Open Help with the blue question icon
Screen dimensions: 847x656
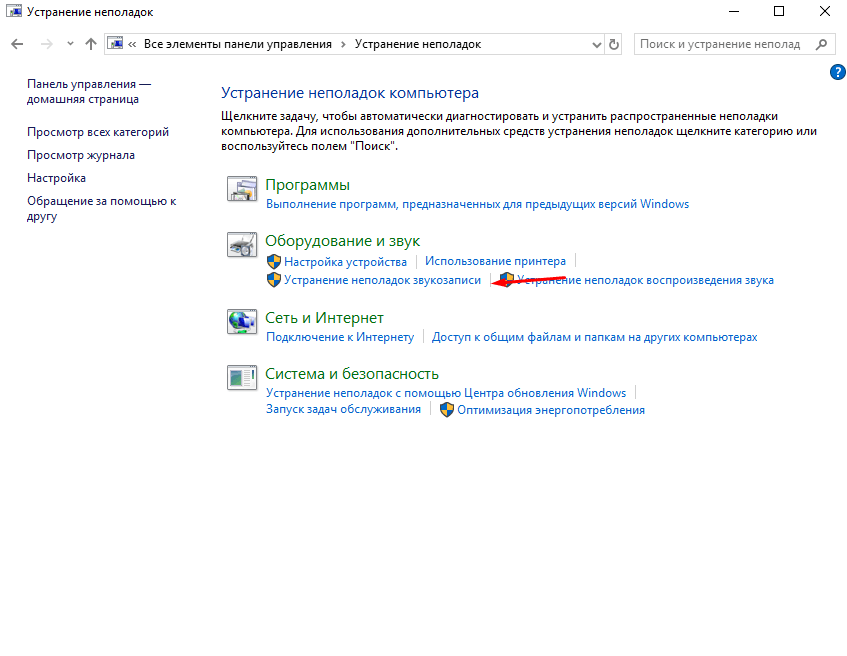coord(838,72)
